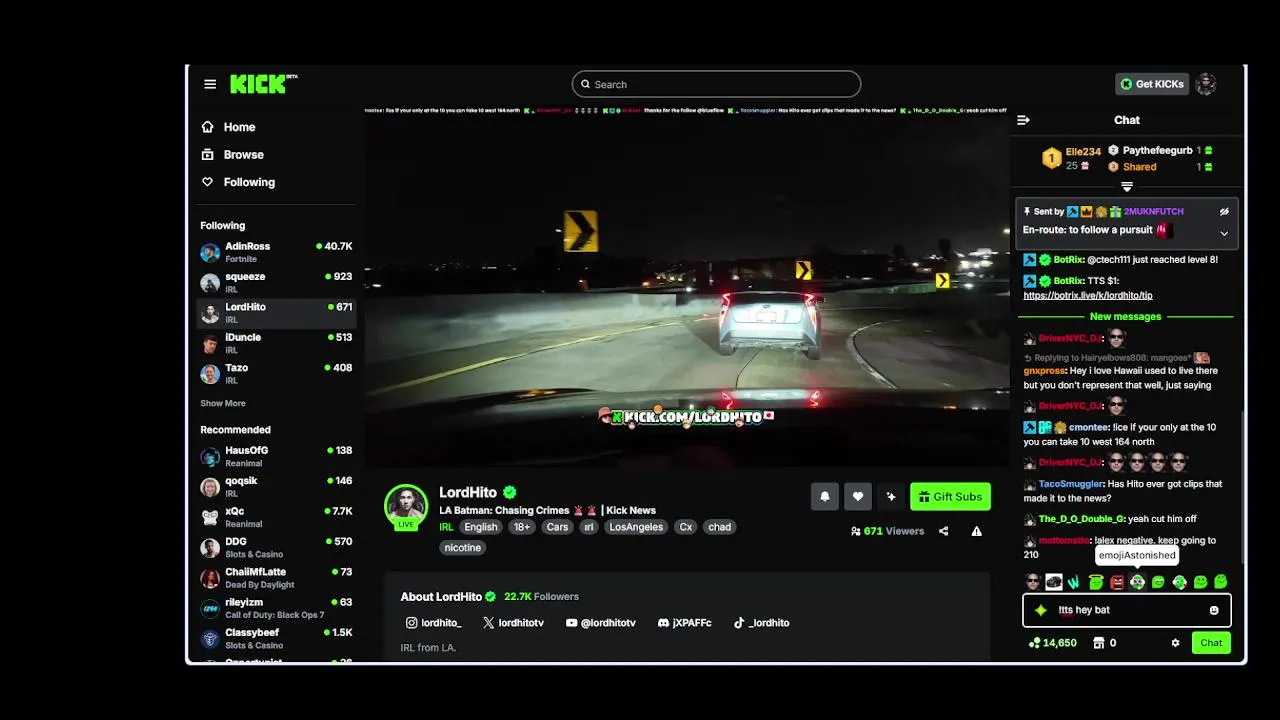
Task: Open the hamburger sidebar menu
Action: [210, 84]
